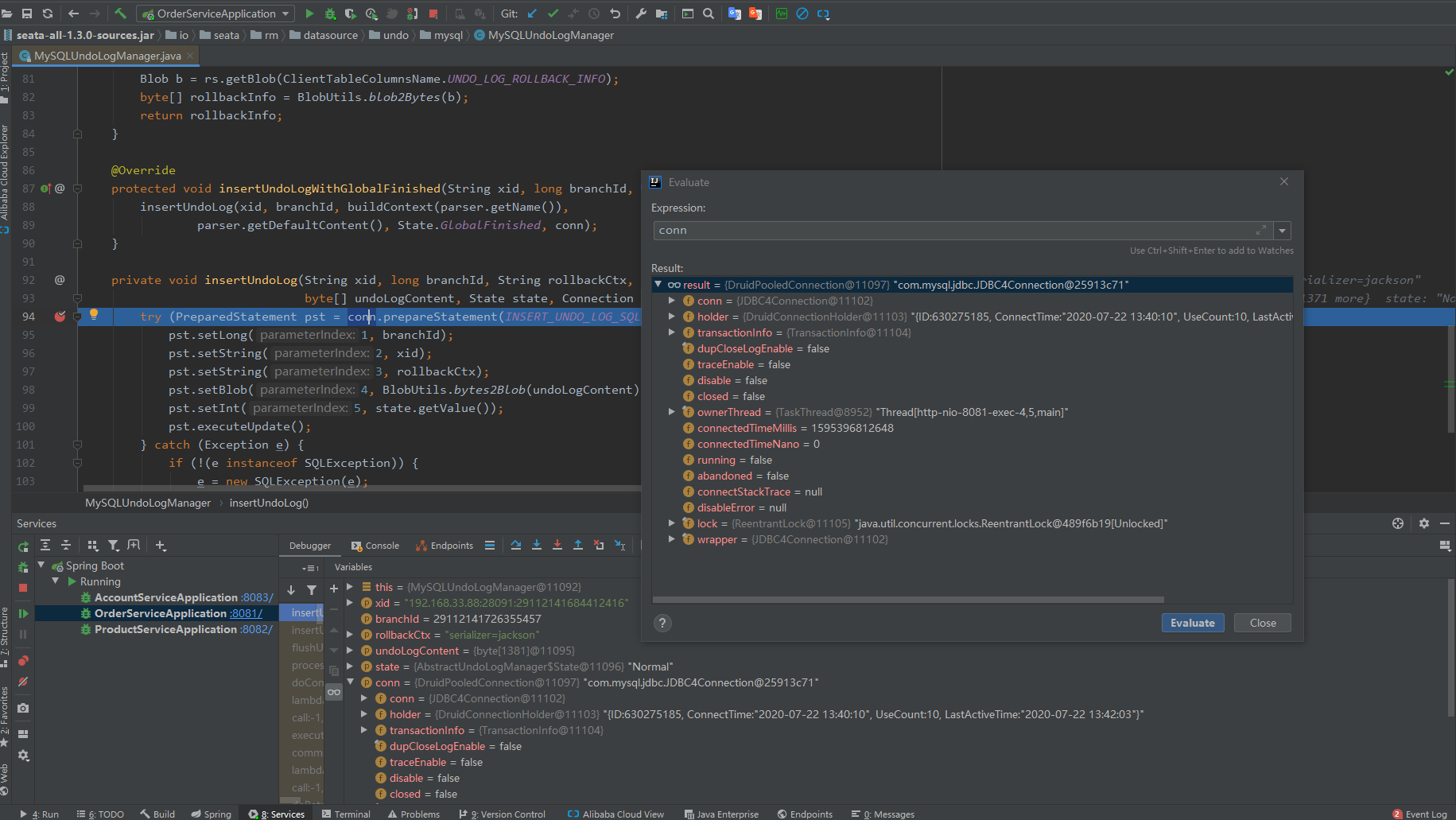Screen dimensions: 1456x820
Task: Click the Save All floppy disk icon
Action: (26, 14)
